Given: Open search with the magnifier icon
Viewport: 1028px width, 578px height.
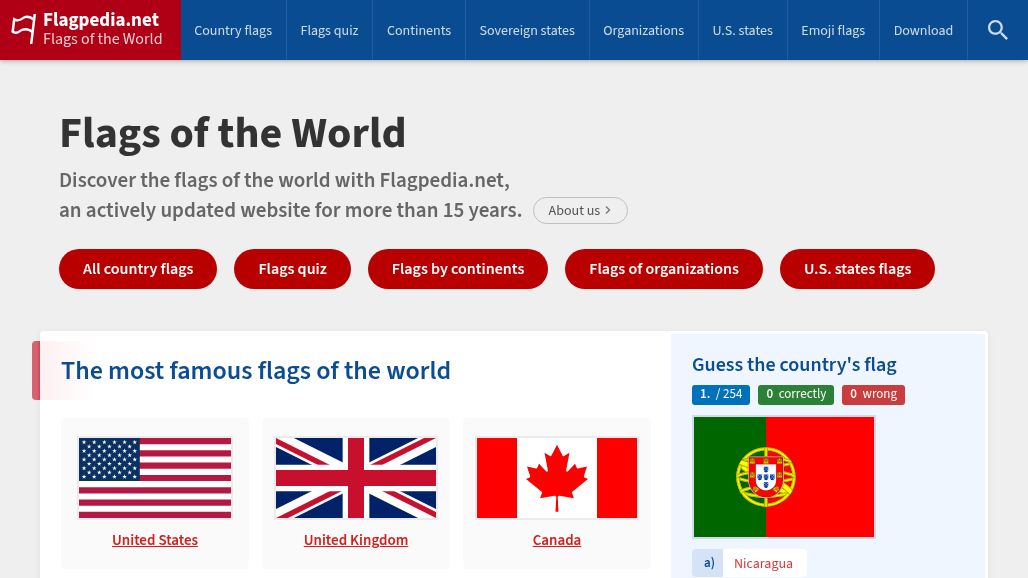Looking at the screenshot, I should [997, 30].
